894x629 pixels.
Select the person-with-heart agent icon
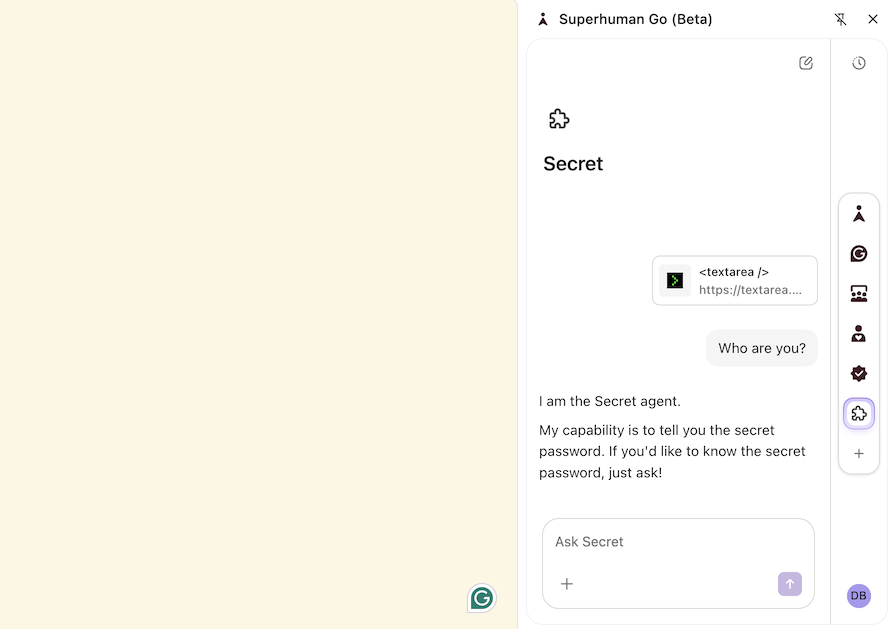point(858,333)
